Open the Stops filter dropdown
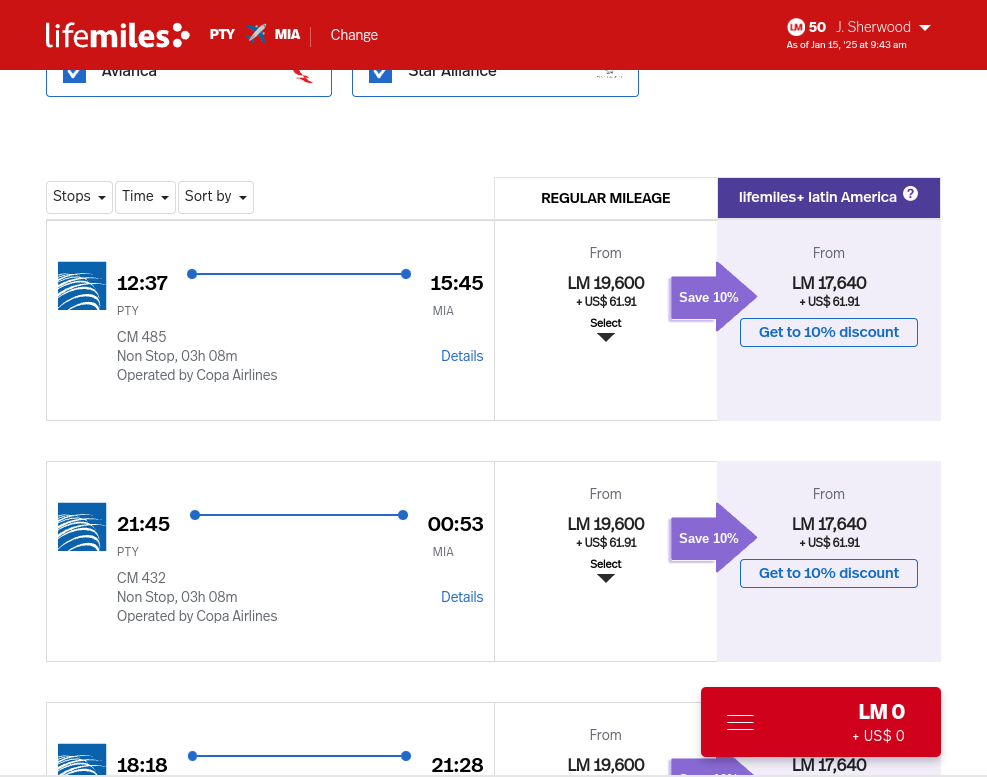This screenshot has height=777, width=987. tap(79, 197)
